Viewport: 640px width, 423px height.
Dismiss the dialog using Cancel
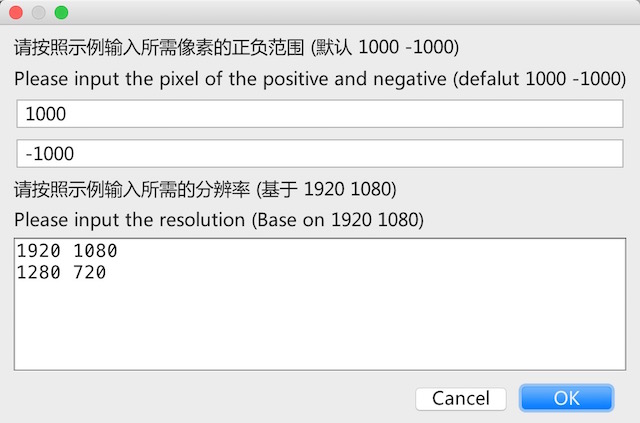[461, 399]
